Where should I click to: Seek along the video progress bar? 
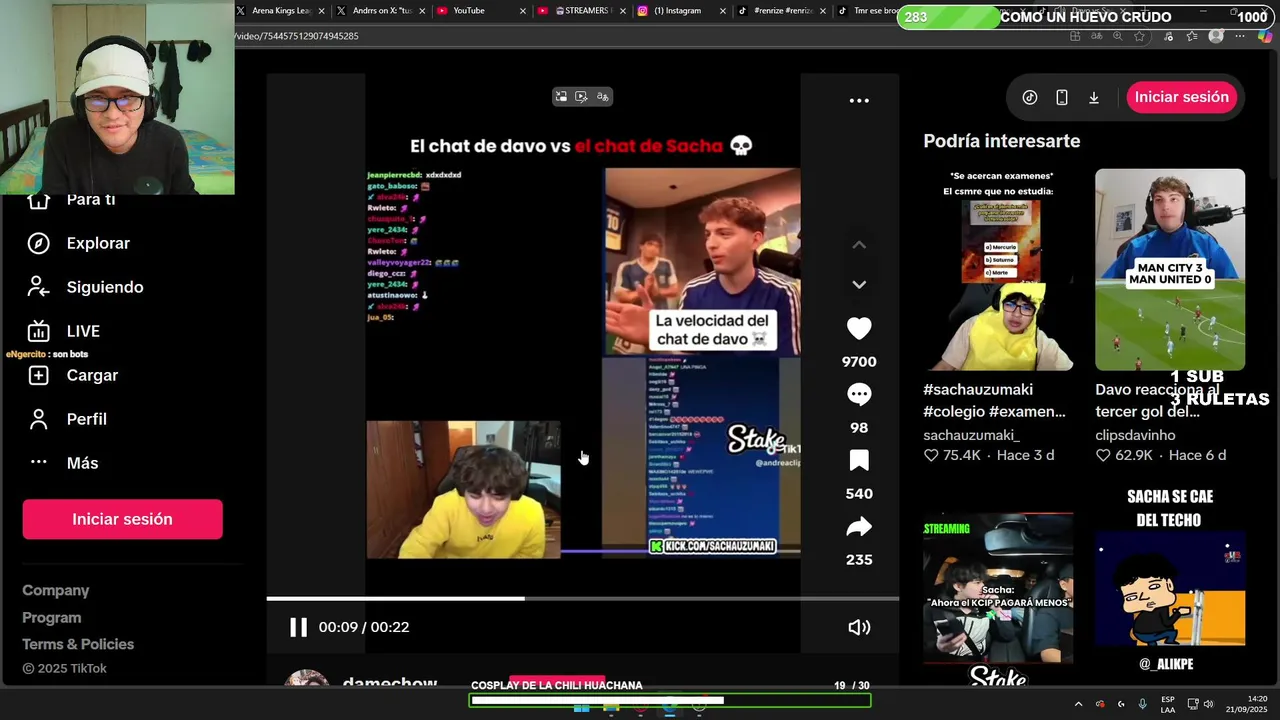click(582, 598)
